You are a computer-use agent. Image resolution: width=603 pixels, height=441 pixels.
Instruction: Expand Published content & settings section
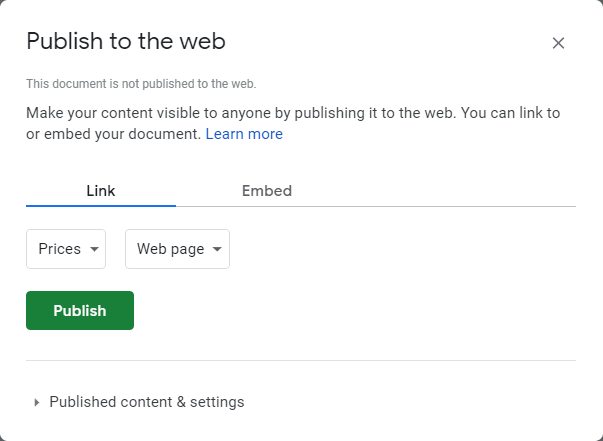[x=146, y=402]
